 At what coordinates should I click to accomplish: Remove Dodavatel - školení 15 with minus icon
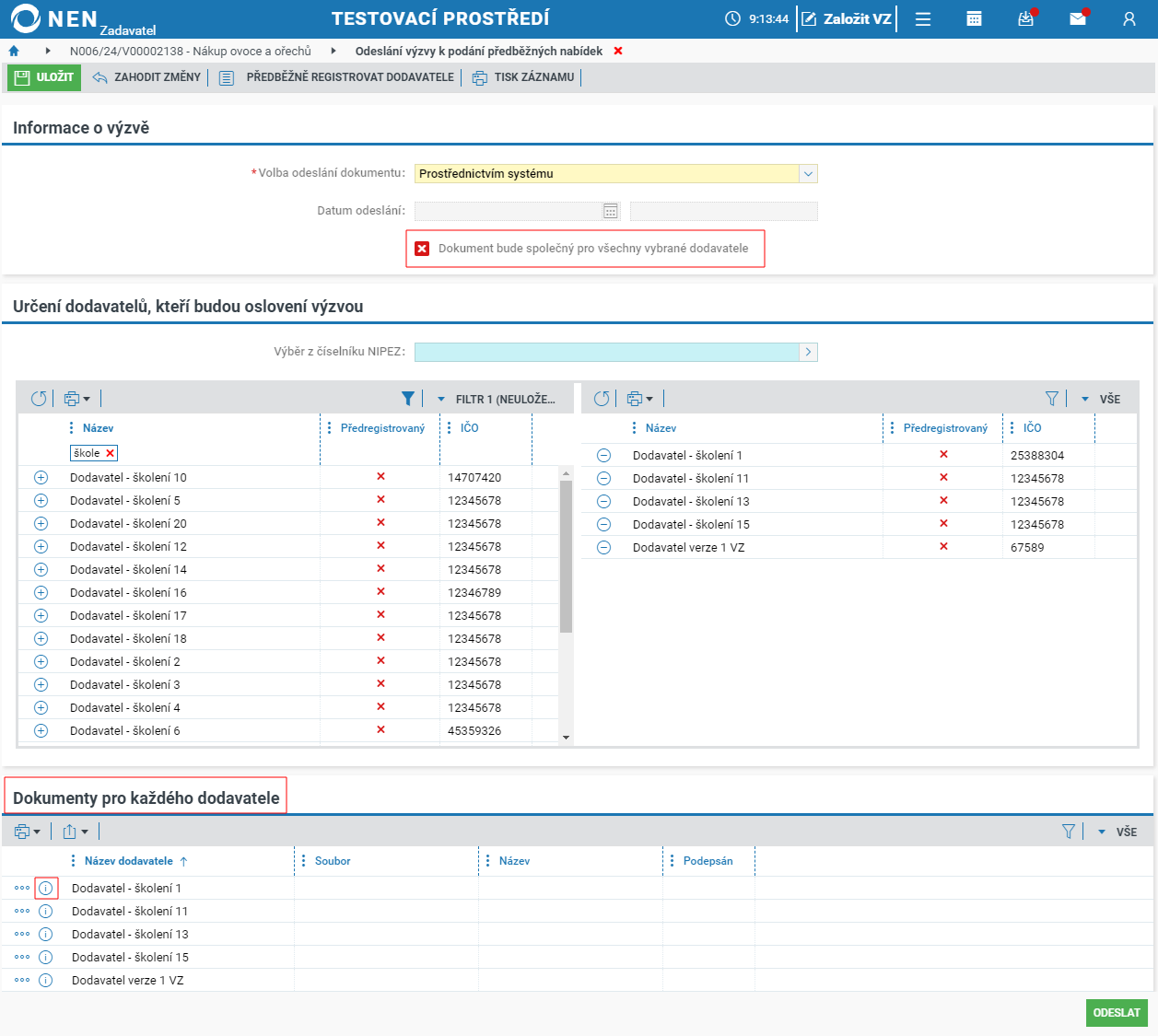pyautogui.click(x=603, y=525)
